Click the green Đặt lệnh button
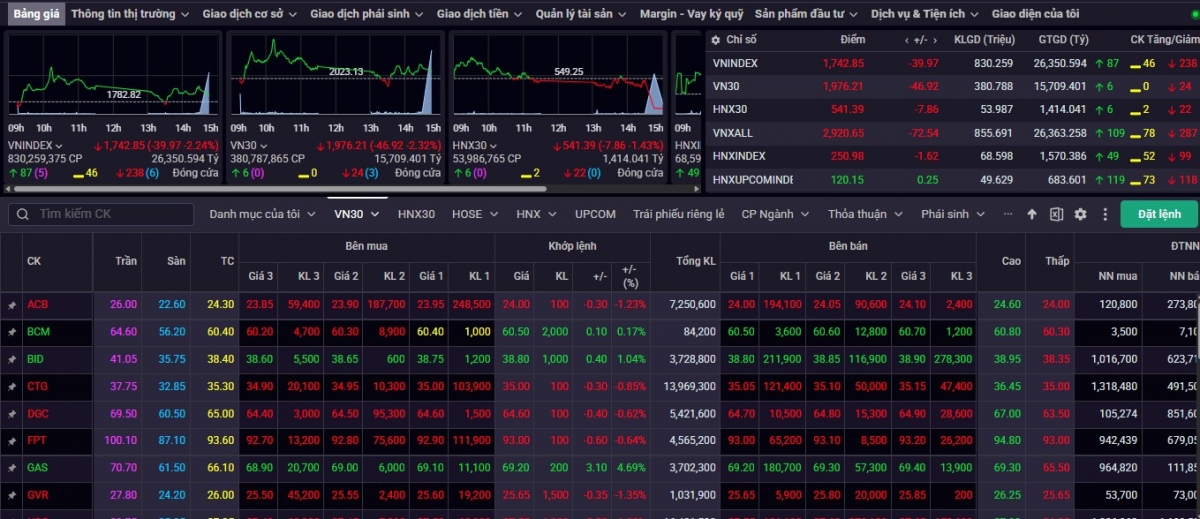 click(1158, 214)
